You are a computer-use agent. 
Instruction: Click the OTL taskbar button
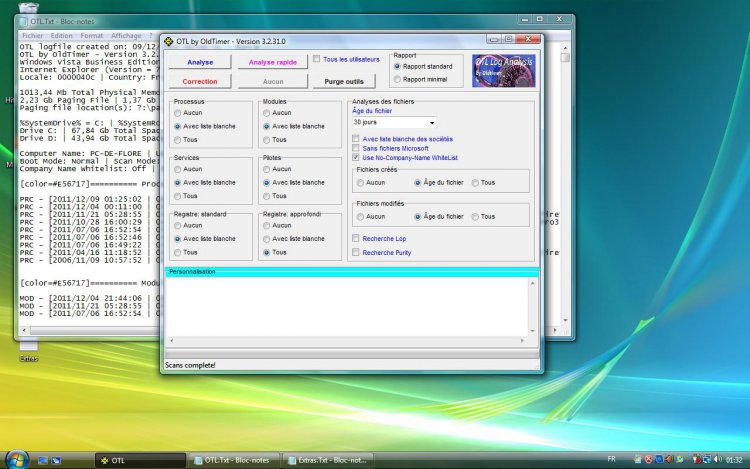pyautogui.click(x=141, y=460)
